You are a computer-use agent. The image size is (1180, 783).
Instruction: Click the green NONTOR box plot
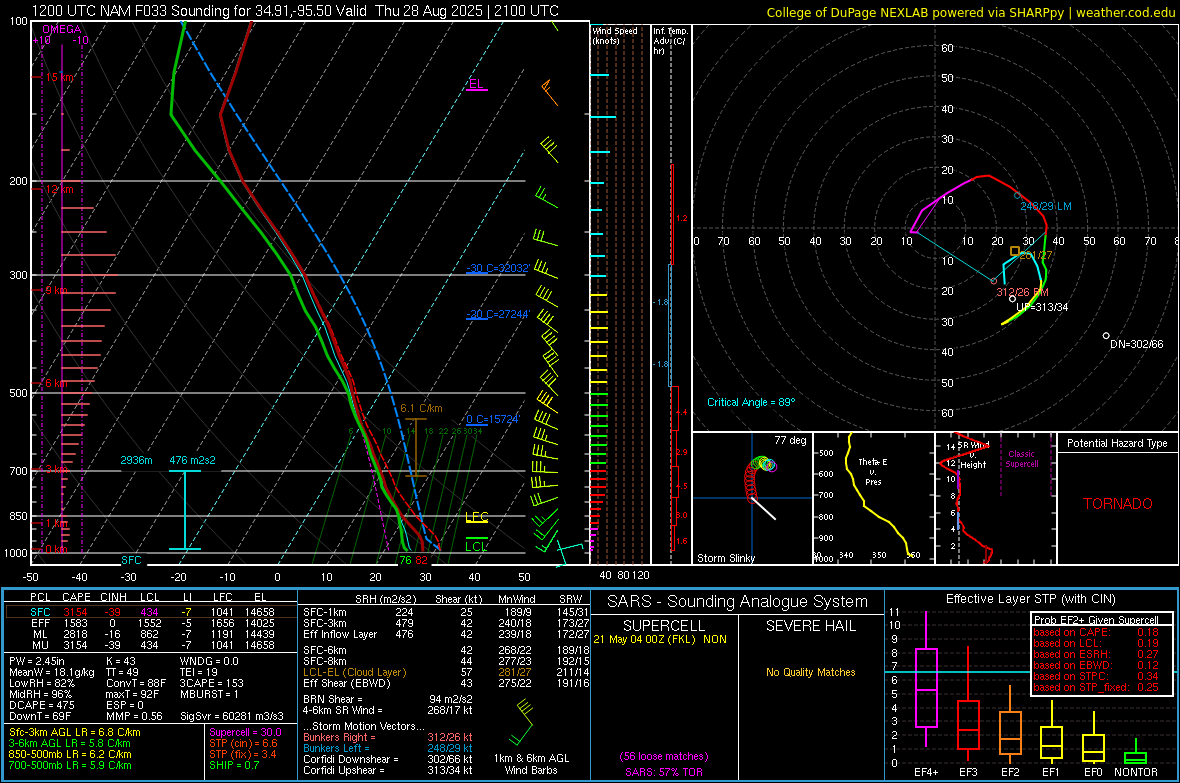[x=1136, y=757]
